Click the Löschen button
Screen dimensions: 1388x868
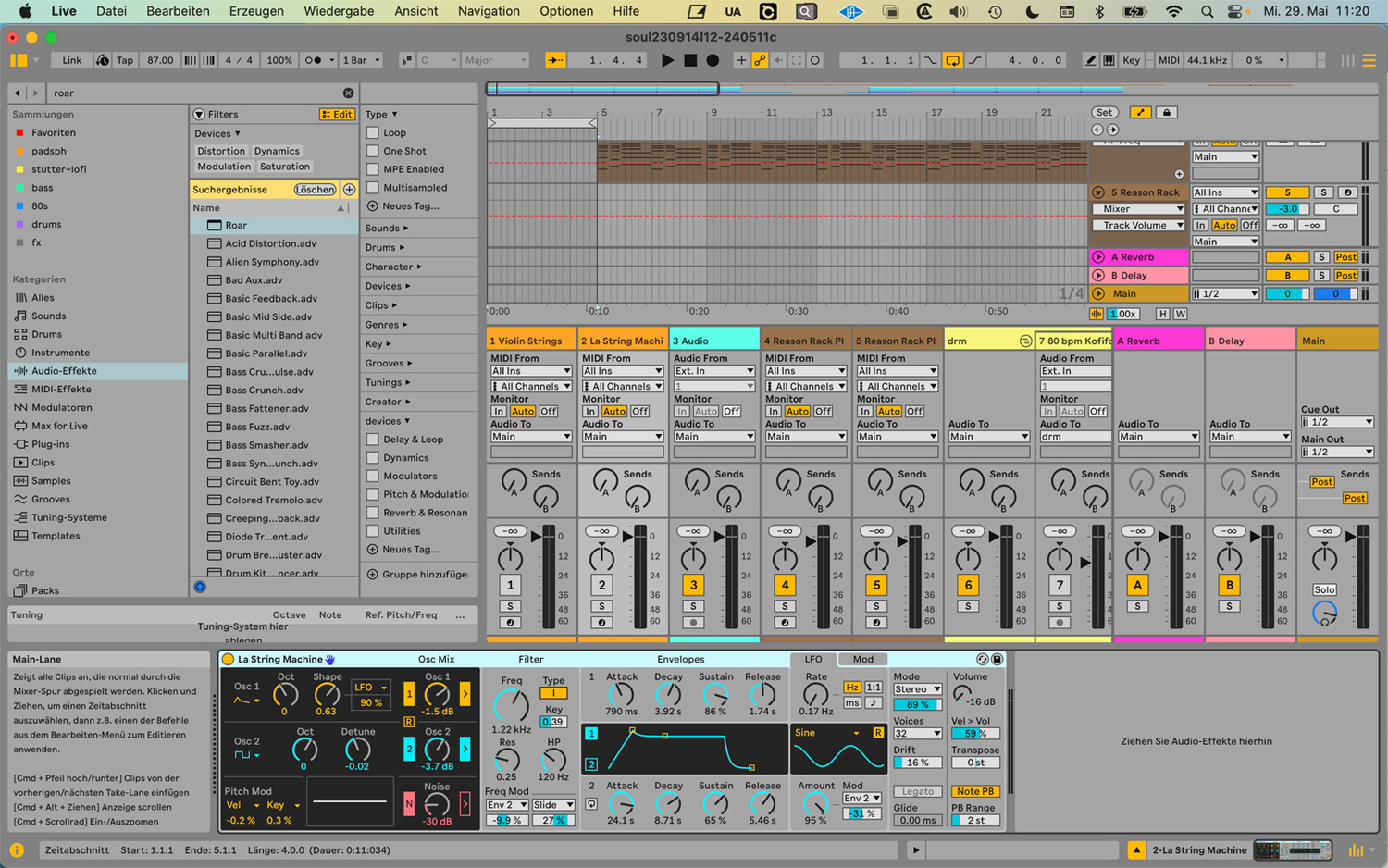(x=315, y=190)
